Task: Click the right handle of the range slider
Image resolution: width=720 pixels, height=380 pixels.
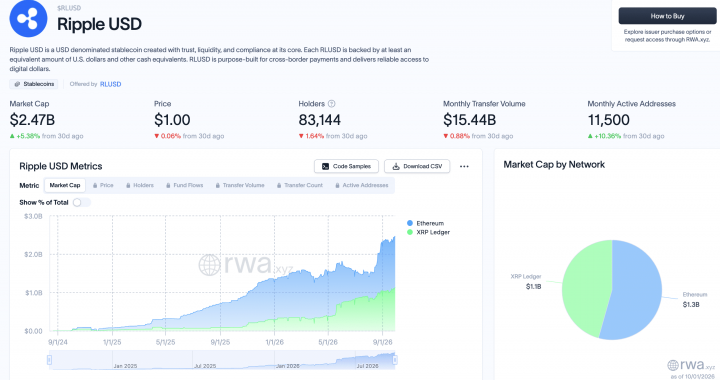Action: 395,360
